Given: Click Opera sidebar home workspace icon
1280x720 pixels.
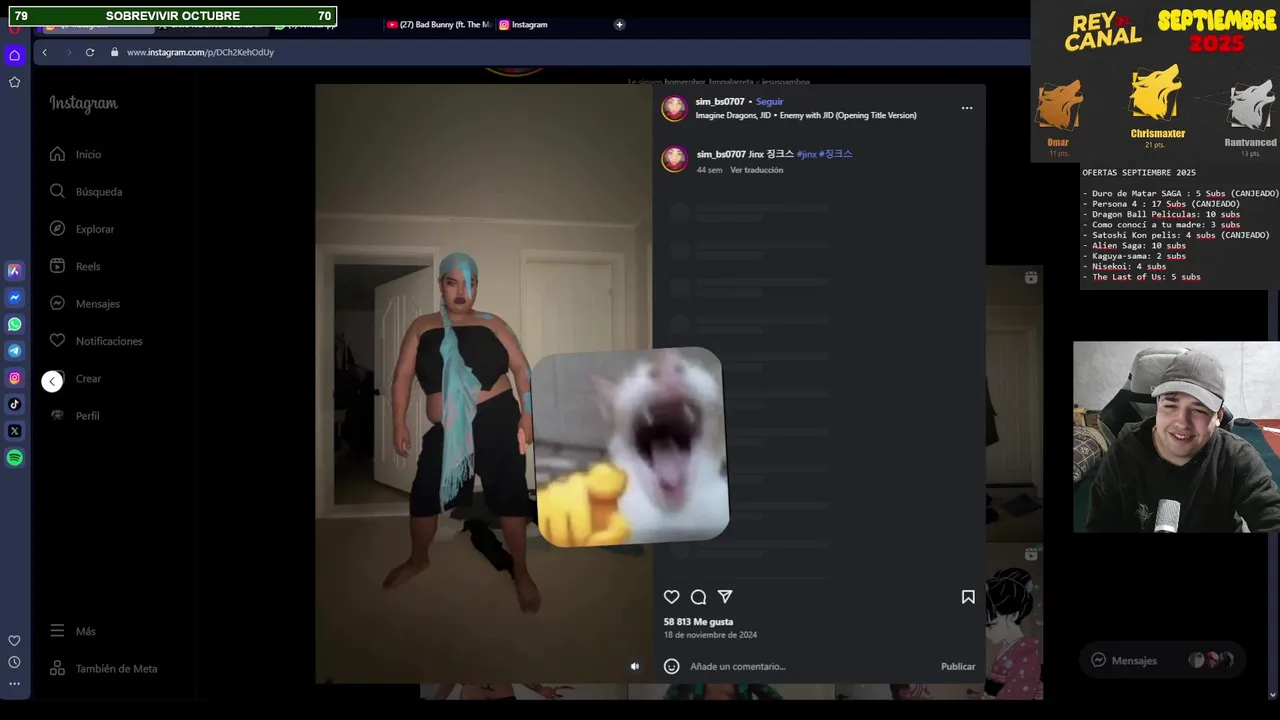Looking at the screenshot, I should point(14,55).
